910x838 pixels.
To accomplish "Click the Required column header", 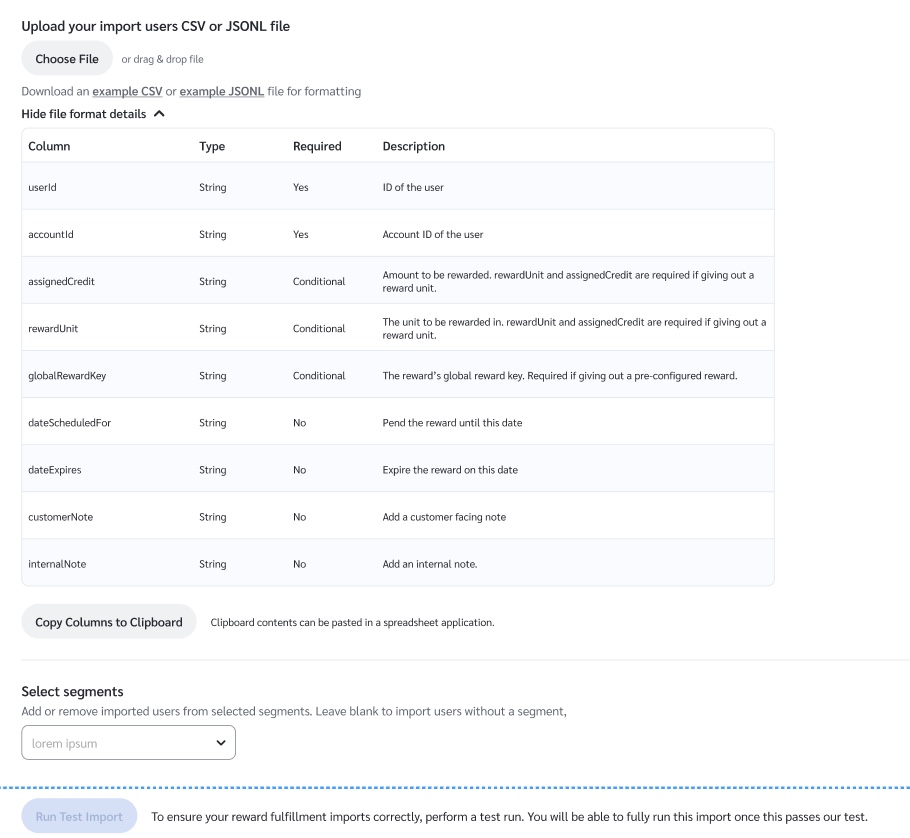I will [317, 146].
